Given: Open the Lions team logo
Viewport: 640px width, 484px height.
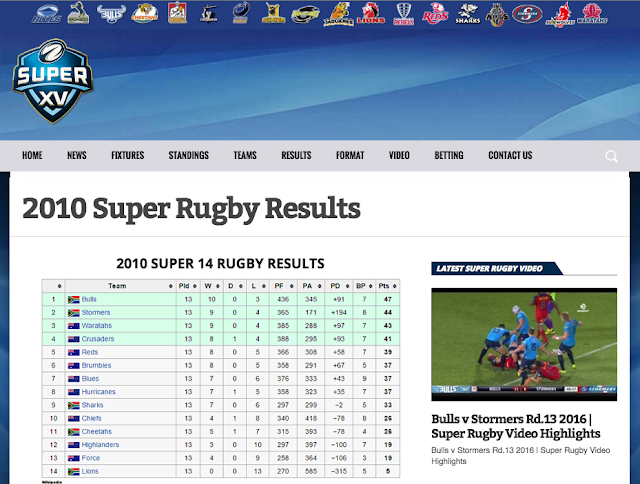Looking at the screenshot, I should pyautogui.click(x=371, y=13).
